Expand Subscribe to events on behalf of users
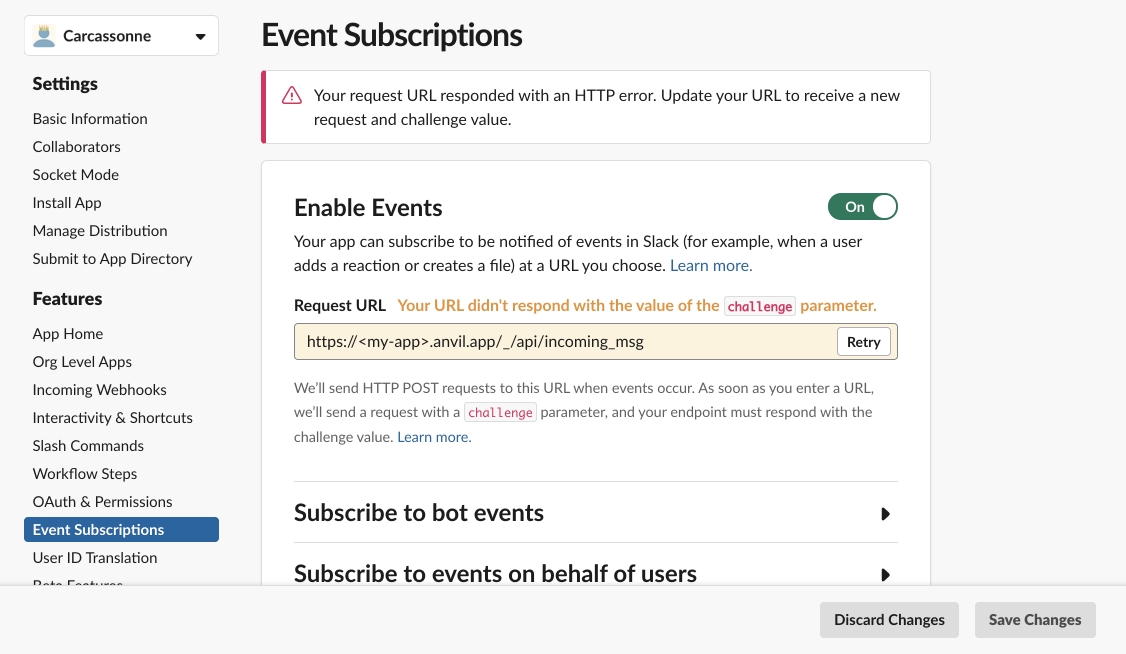 pos(885,575)
